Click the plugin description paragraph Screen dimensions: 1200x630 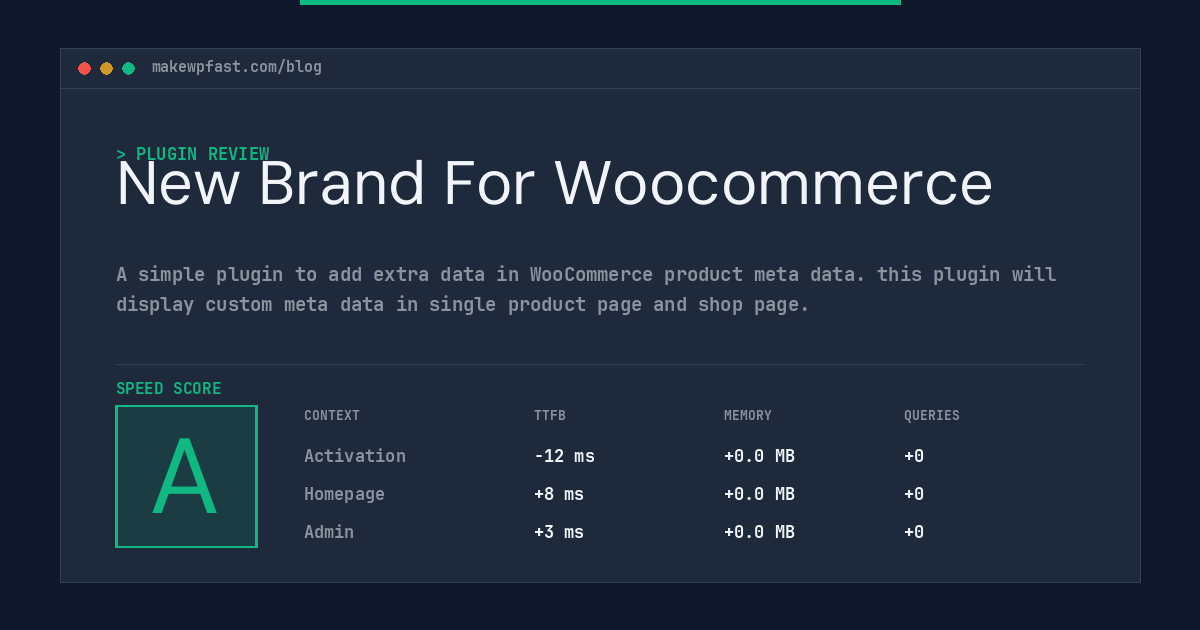[x=586, y=289]
